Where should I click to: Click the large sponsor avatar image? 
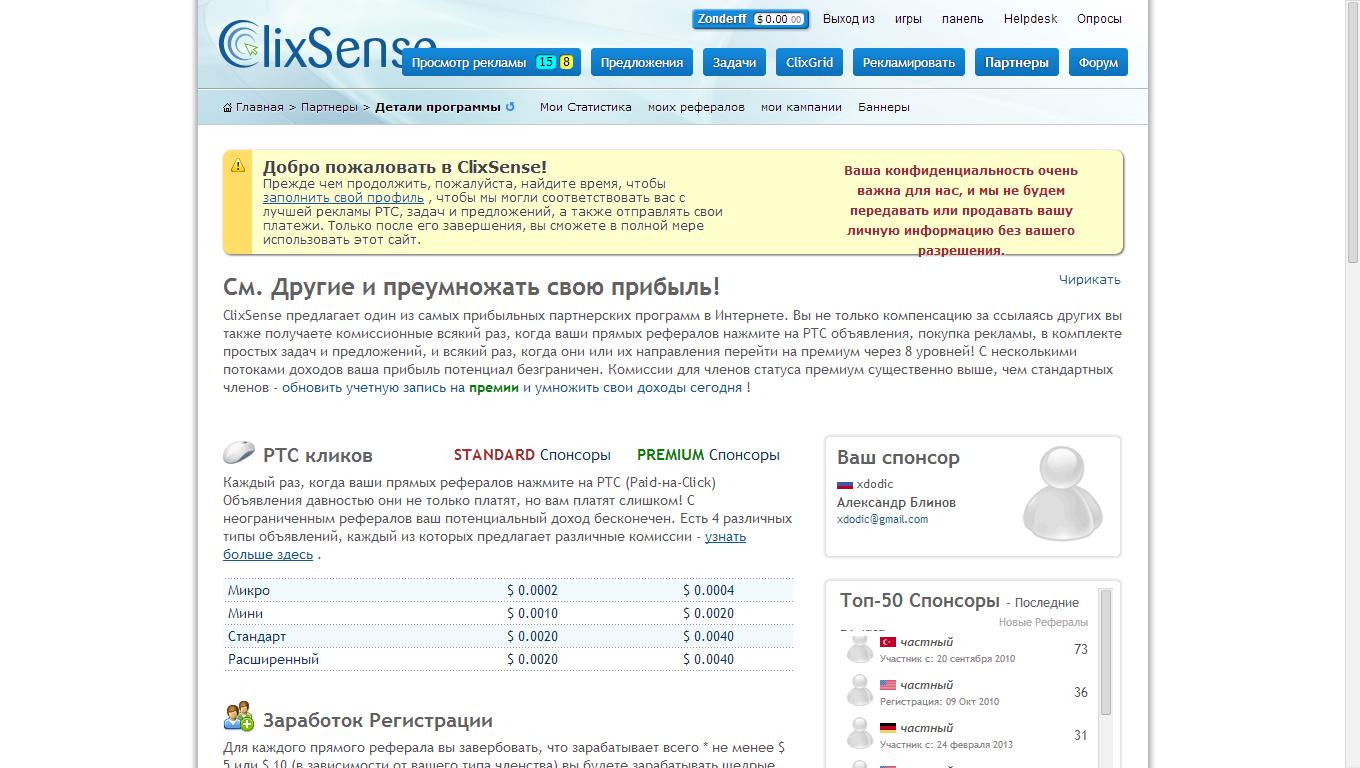click(x=1062, y=494)
